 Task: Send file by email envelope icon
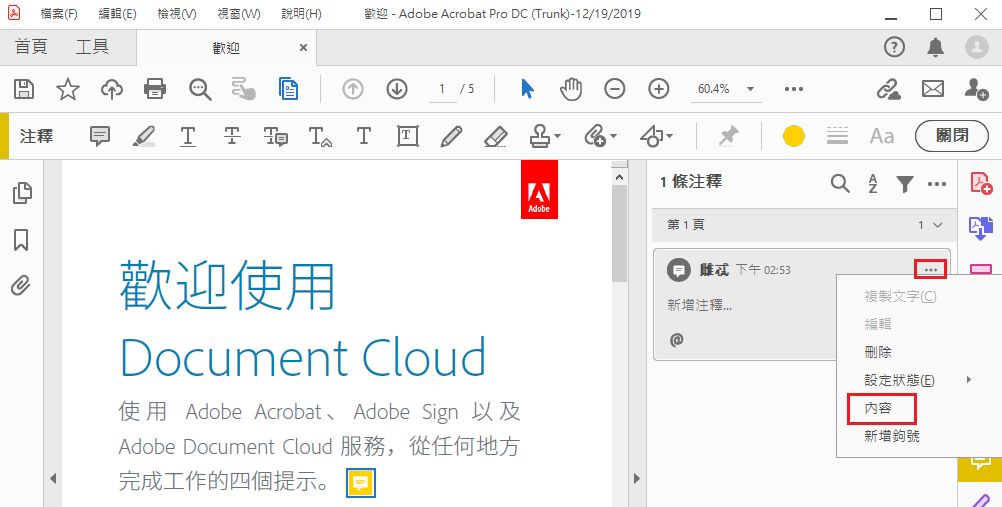click(x=933, y=89)
